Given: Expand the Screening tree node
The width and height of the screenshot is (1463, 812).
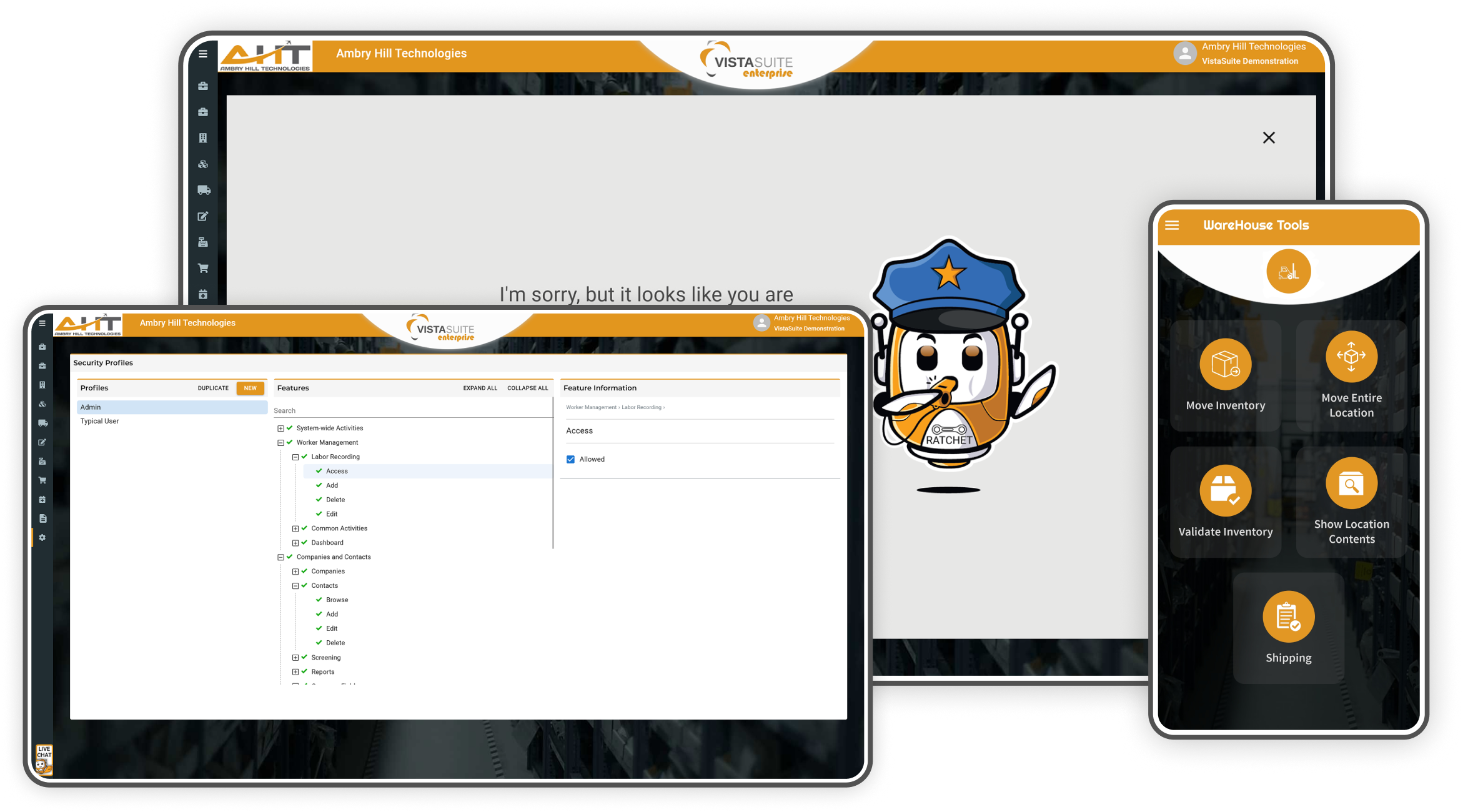Looking at the screenshot, I should pos(295,657).
